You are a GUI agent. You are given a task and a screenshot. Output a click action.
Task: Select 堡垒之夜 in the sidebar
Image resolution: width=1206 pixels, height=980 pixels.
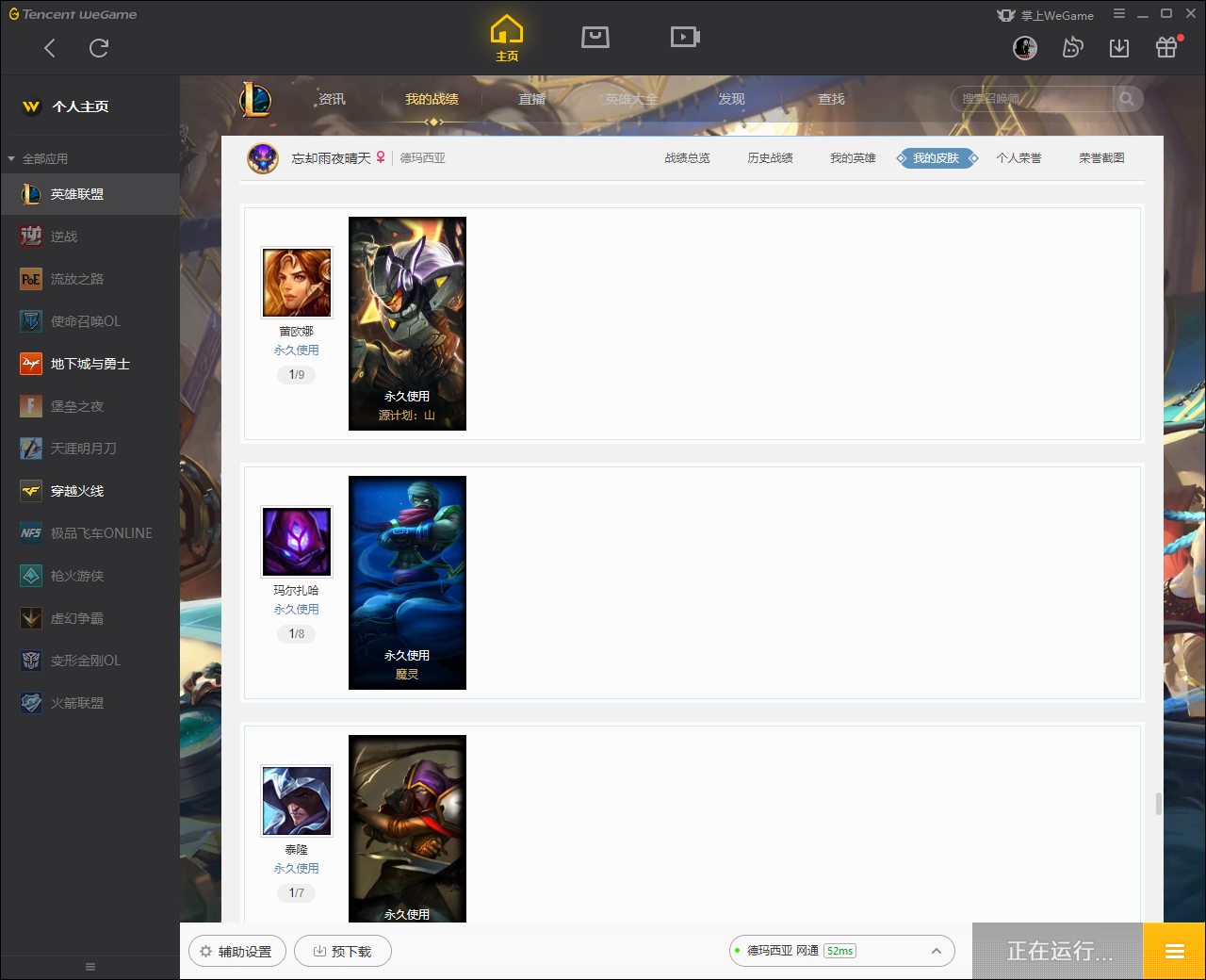click(x=90, y=406)
